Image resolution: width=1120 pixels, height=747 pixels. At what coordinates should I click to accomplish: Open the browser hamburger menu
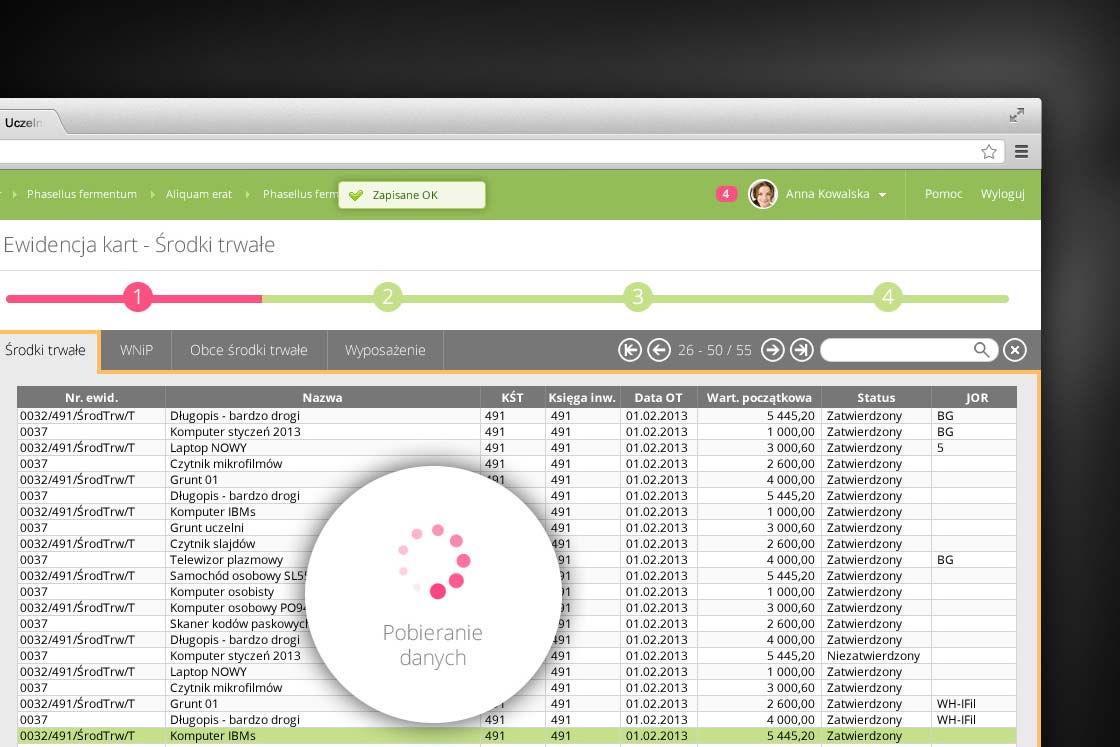click(x=1021, y=152)
